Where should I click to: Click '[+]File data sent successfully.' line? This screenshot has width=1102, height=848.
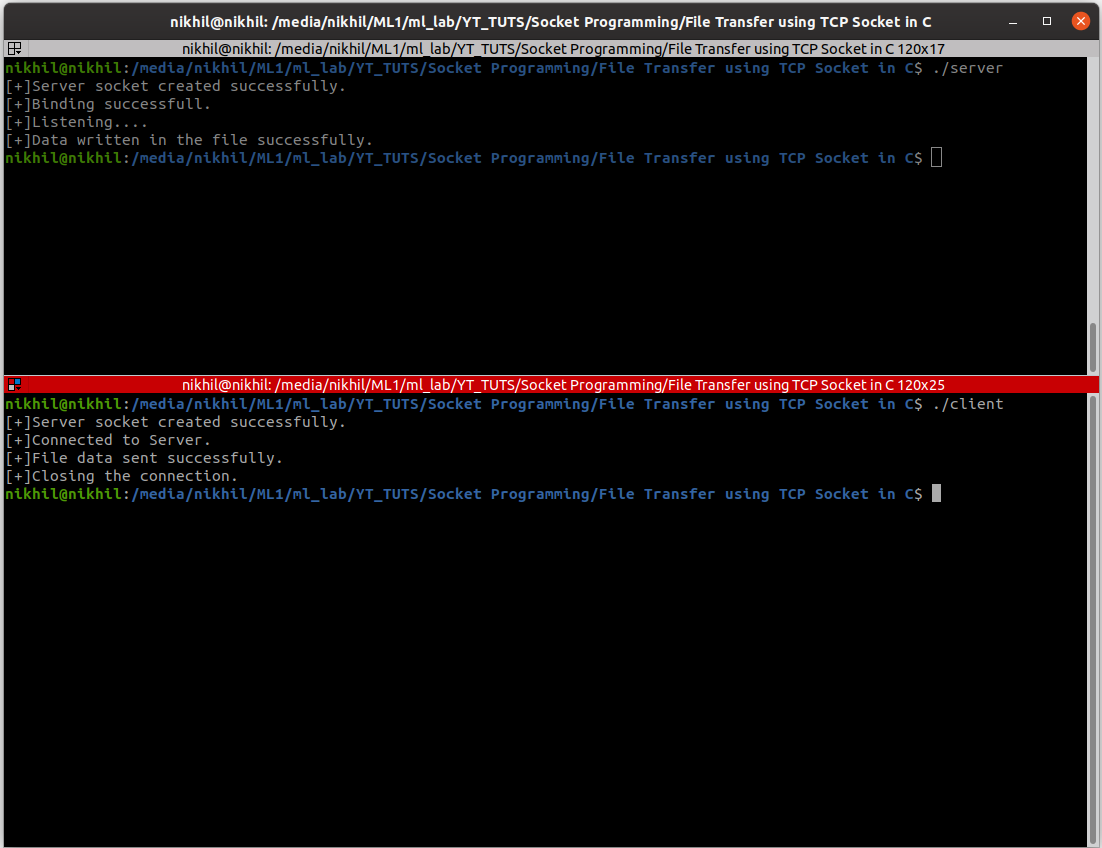143,458
